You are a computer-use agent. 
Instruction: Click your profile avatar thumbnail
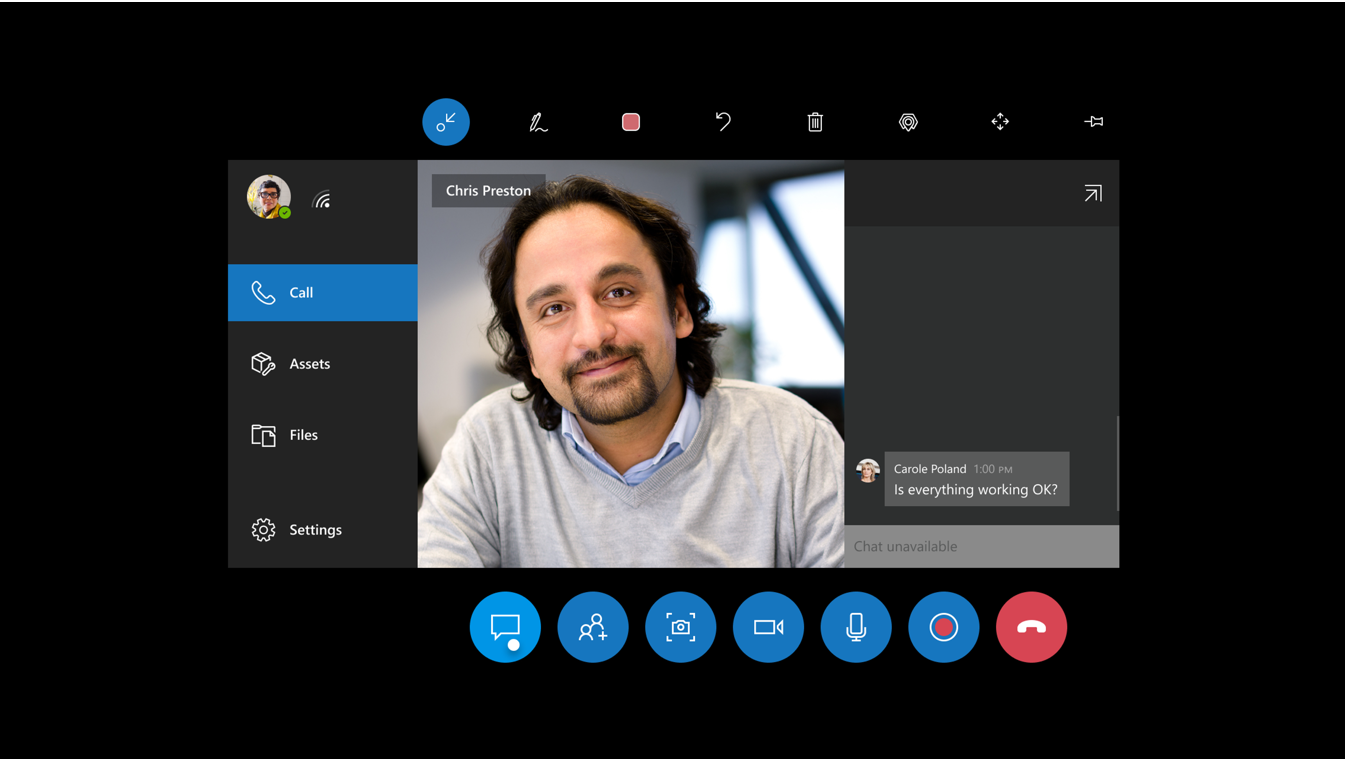268,196
